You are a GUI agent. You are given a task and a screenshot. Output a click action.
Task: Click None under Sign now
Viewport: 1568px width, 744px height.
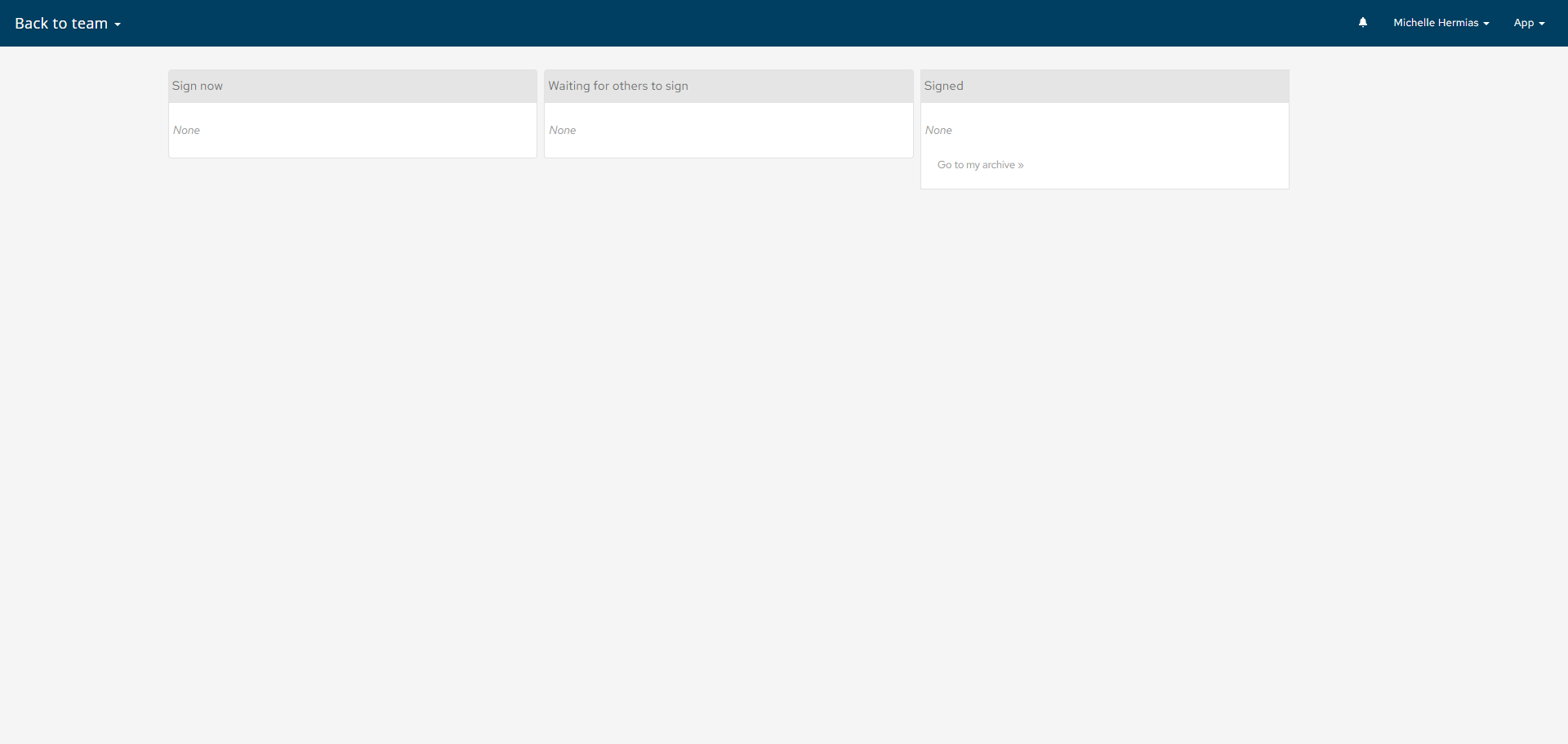[186, 130]
